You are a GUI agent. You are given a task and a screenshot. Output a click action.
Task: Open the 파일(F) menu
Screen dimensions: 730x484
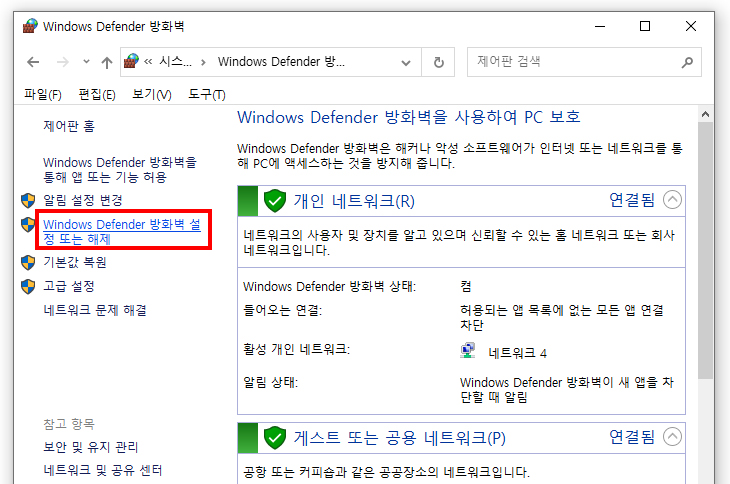tap(43, 95)
